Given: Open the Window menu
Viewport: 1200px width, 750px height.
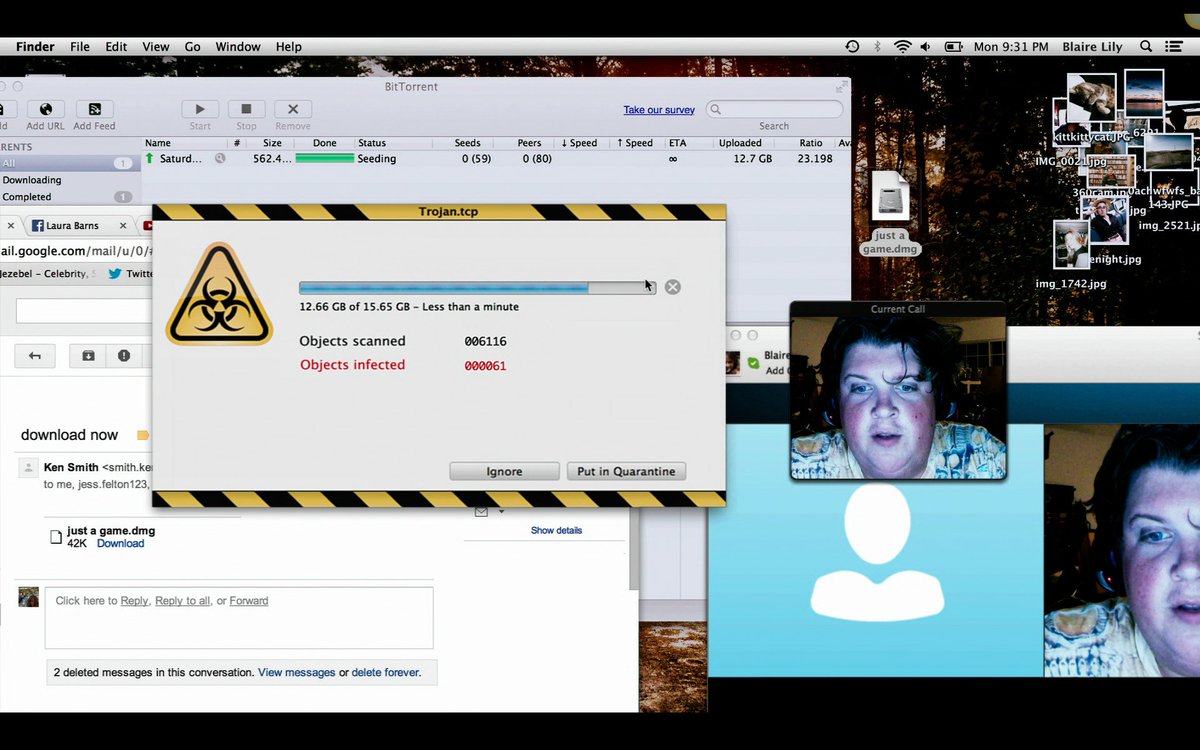Looking at the screenshot, I should click(238, 47).
